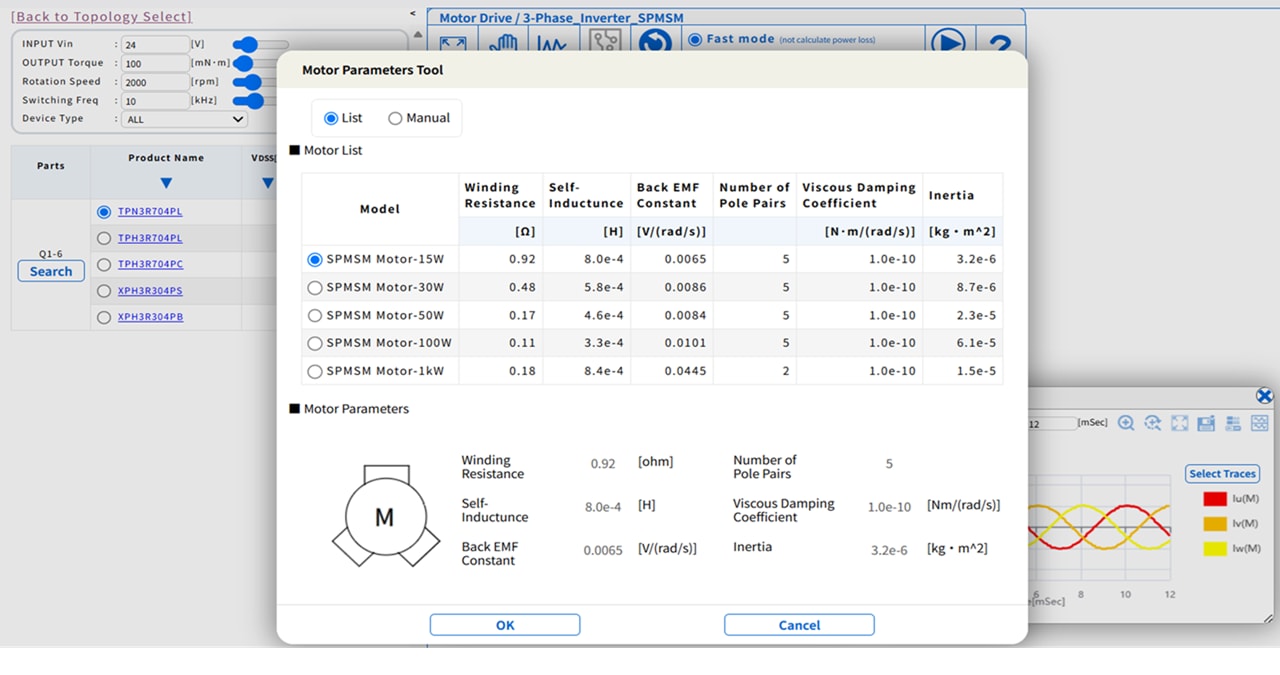Select the SPMSM Motor-100W radio button

pyautogui.click(x=315, y=343)
